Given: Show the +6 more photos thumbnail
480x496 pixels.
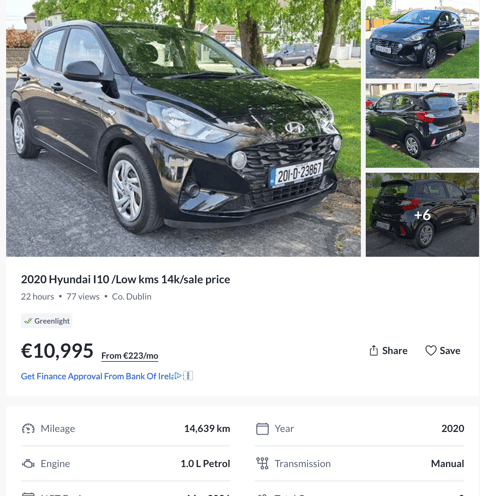Looking at the screenshot, I should (x=422, y=215).
